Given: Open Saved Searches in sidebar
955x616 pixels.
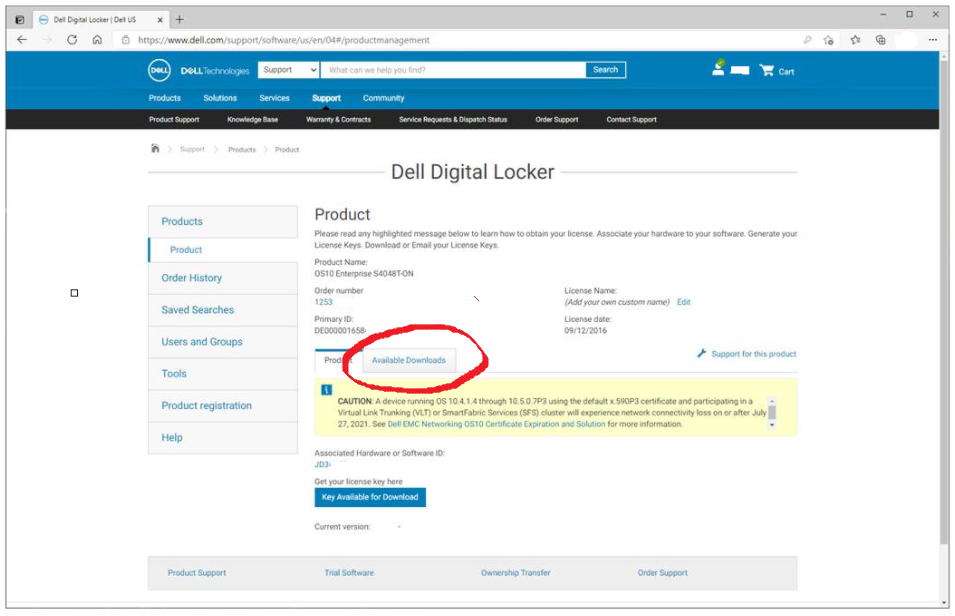Looking at the screenshot, I should [x=223, y=310].
